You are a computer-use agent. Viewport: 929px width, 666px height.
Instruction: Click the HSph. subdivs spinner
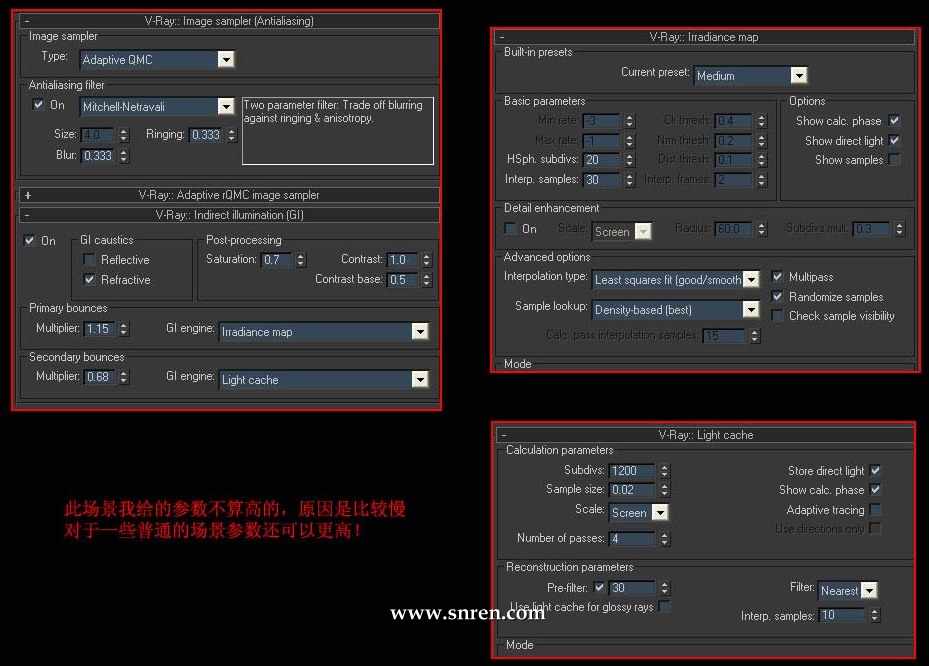point(629,159)
